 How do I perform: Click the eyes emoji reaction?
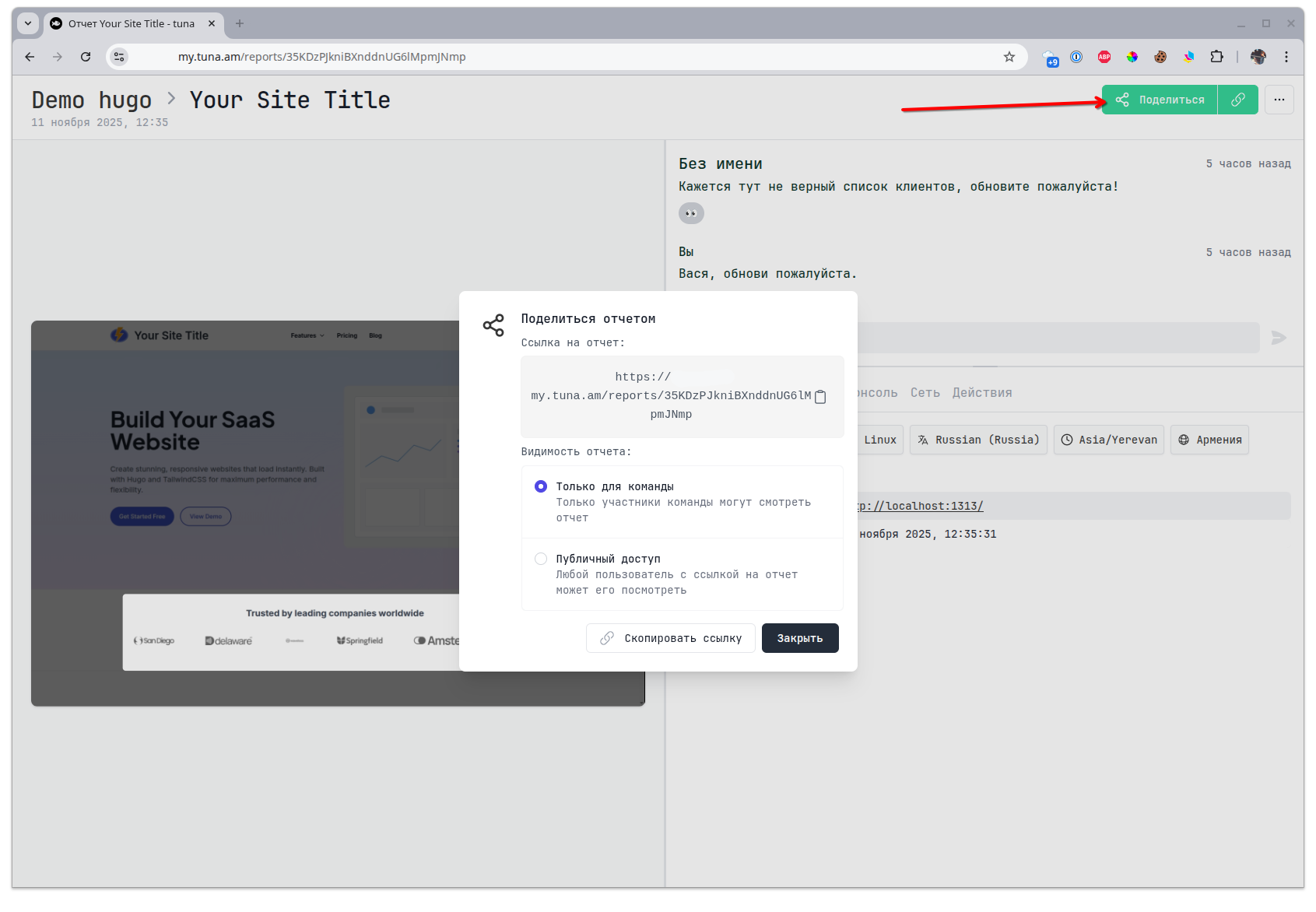[x=691, y=213]
